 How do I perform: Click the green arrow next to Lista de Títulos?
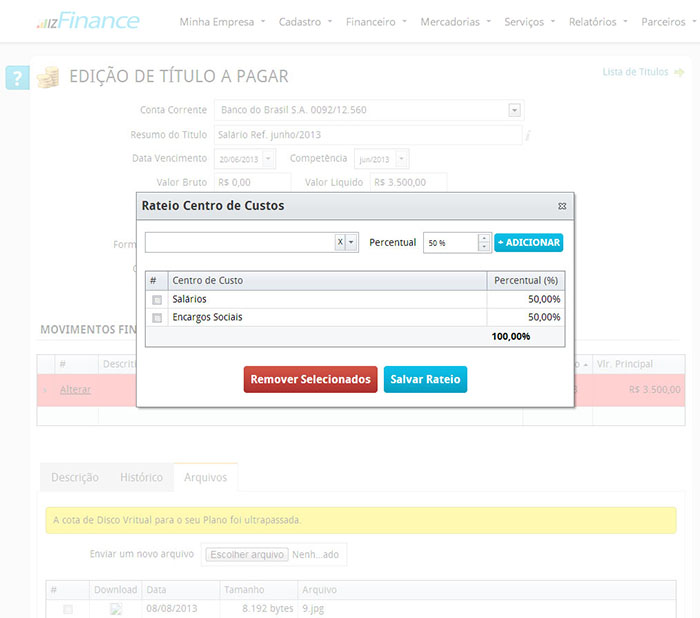[x=679, y=72]
